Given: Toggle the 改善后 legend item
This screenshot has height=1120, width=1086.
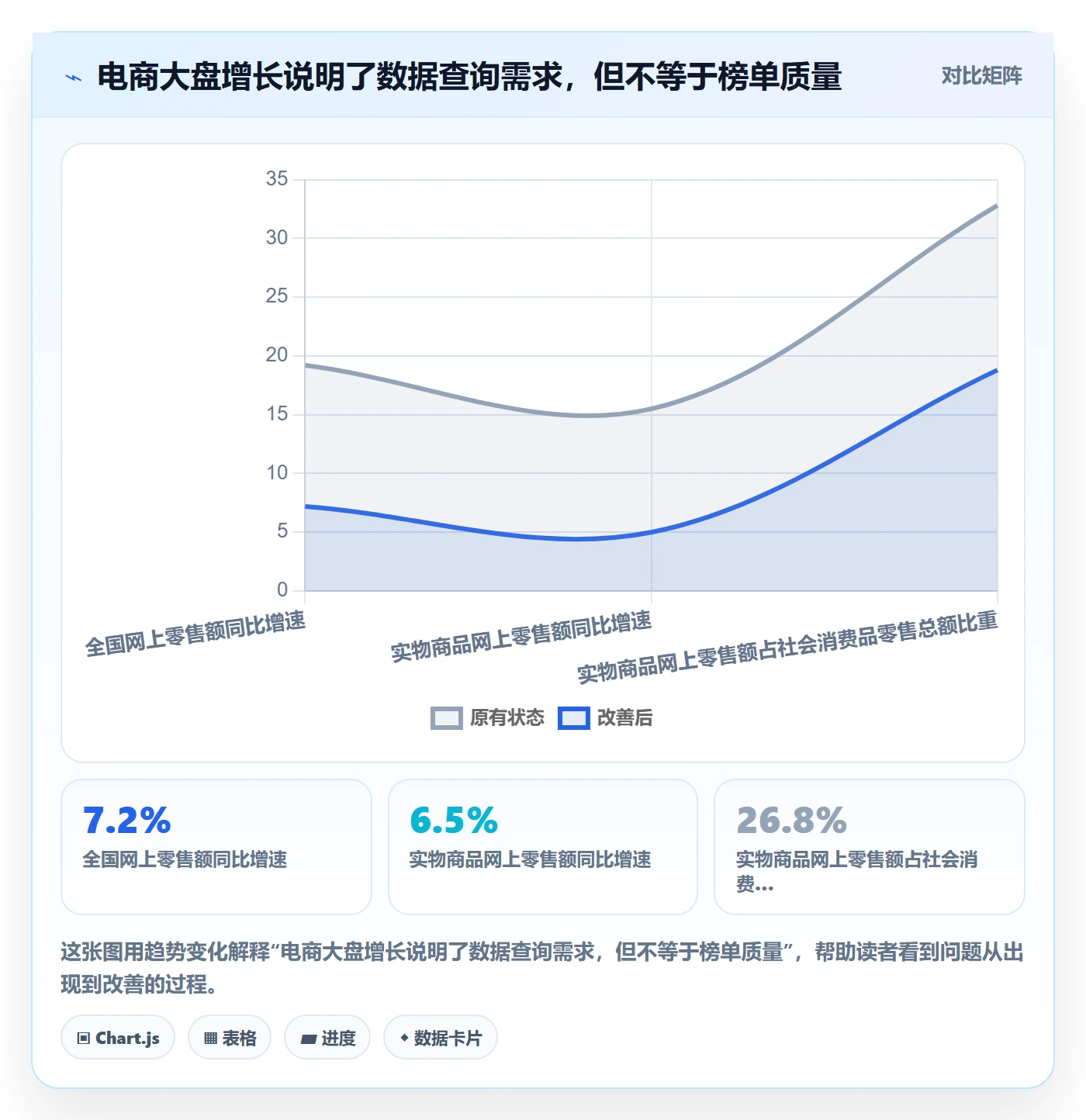Looking at the screenshot, I should tap(605, 717).
